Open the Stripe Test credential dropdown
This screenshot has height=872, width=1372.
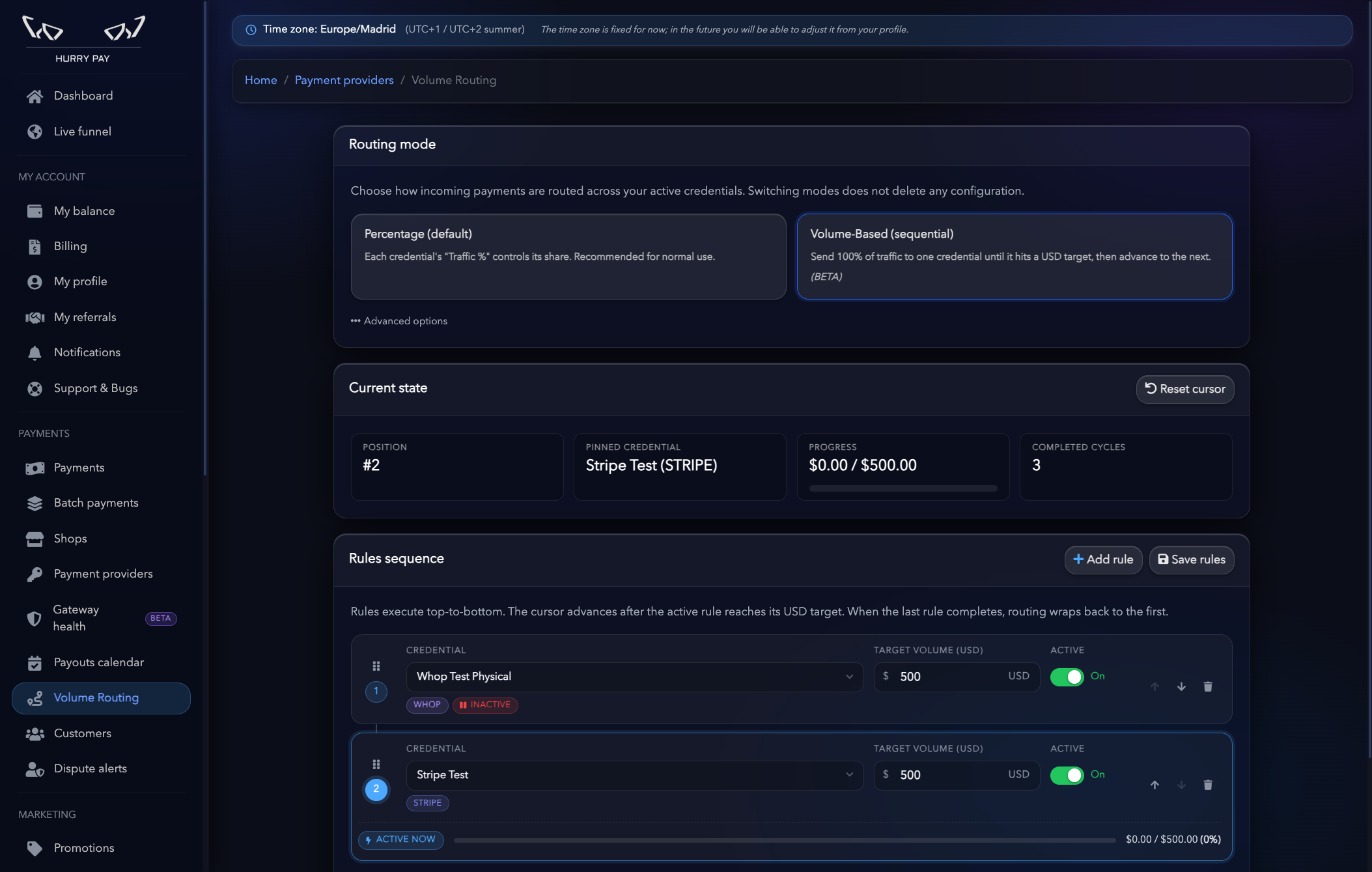(635, 775)
